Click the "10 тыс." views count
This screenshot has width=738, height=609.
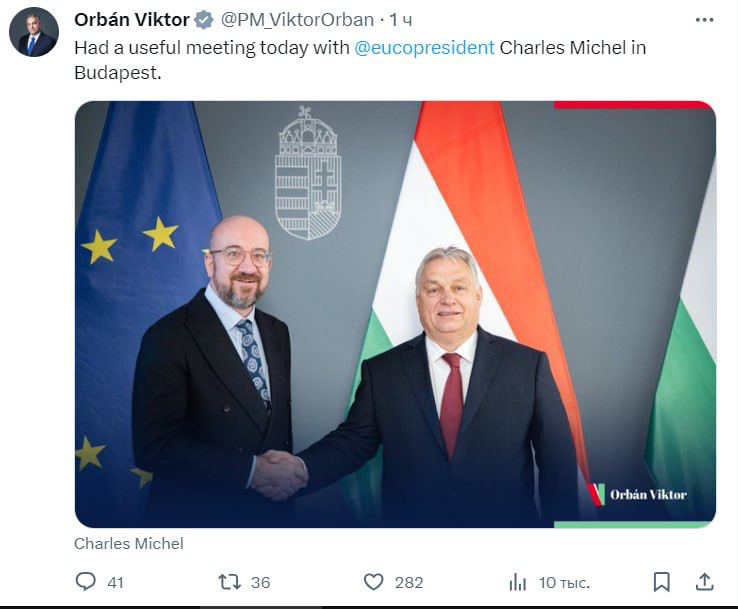pyautogui.click(x=564, y=582)
